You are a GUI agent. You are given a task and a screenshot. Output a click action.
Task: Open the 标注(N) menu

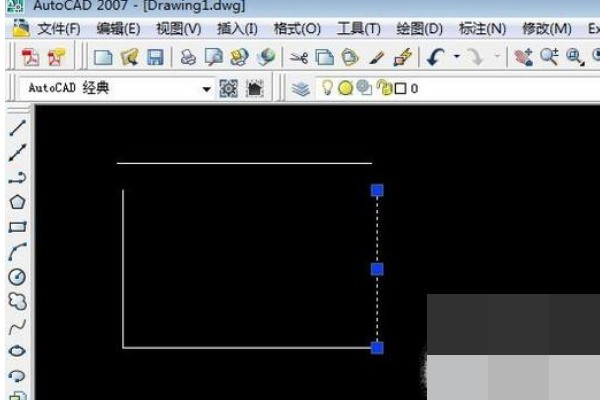tap(482, 29)
